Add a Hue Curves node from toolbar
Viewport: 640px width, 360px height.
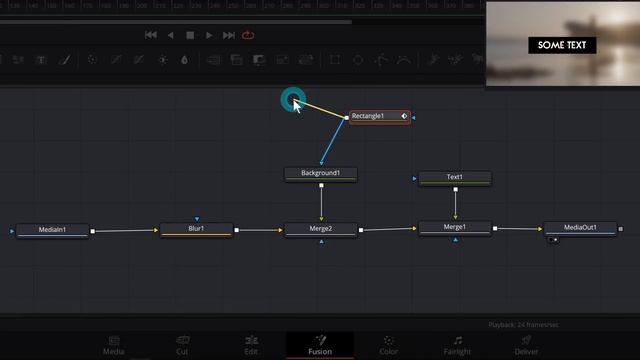139,60
